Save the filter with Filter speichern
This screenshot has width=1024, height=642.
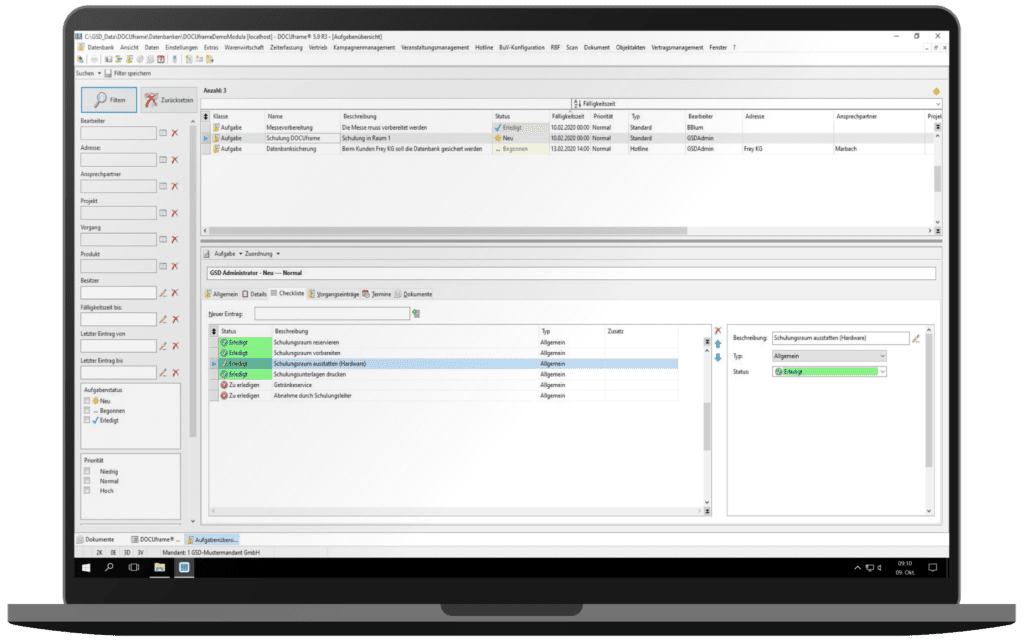tap(127, 73)
